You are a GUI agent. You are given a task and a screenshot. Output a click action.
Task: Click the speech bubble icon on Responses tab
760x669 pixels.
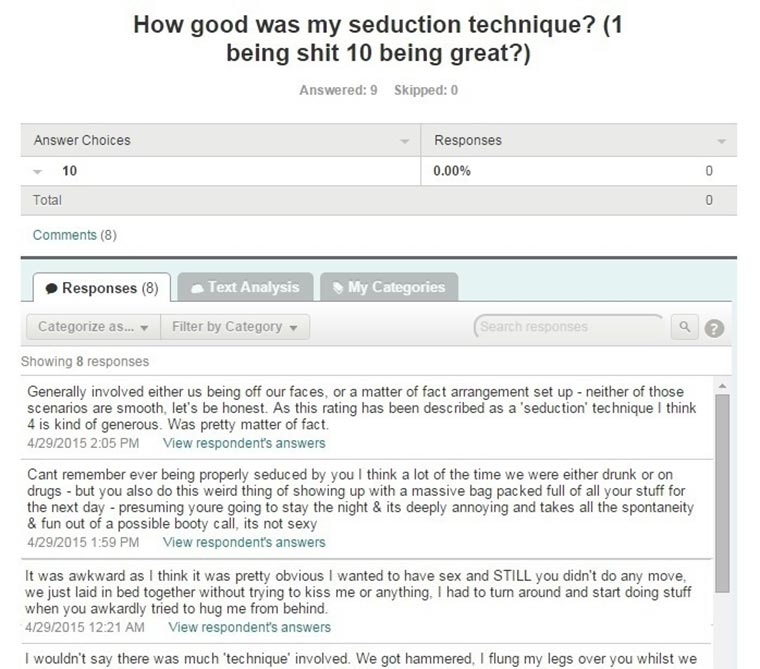[51, 289]
